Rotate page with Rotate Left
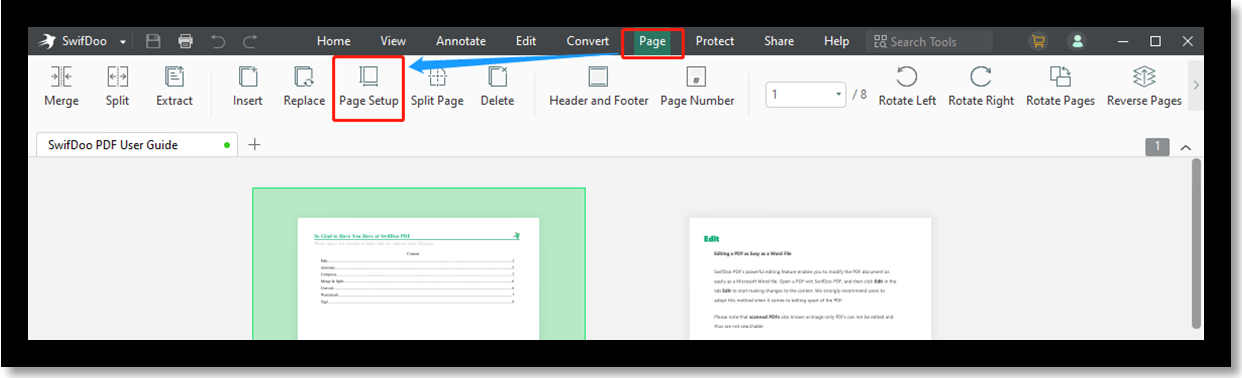The height and width of the screenshot is (378, 1242). click(x=907, y=86)
